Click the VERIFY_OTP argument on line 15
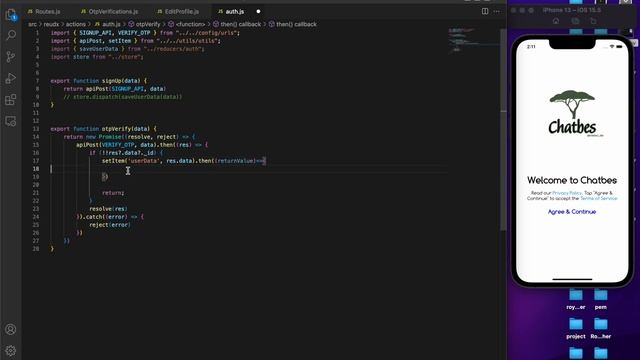 click(x=118, y=144)
